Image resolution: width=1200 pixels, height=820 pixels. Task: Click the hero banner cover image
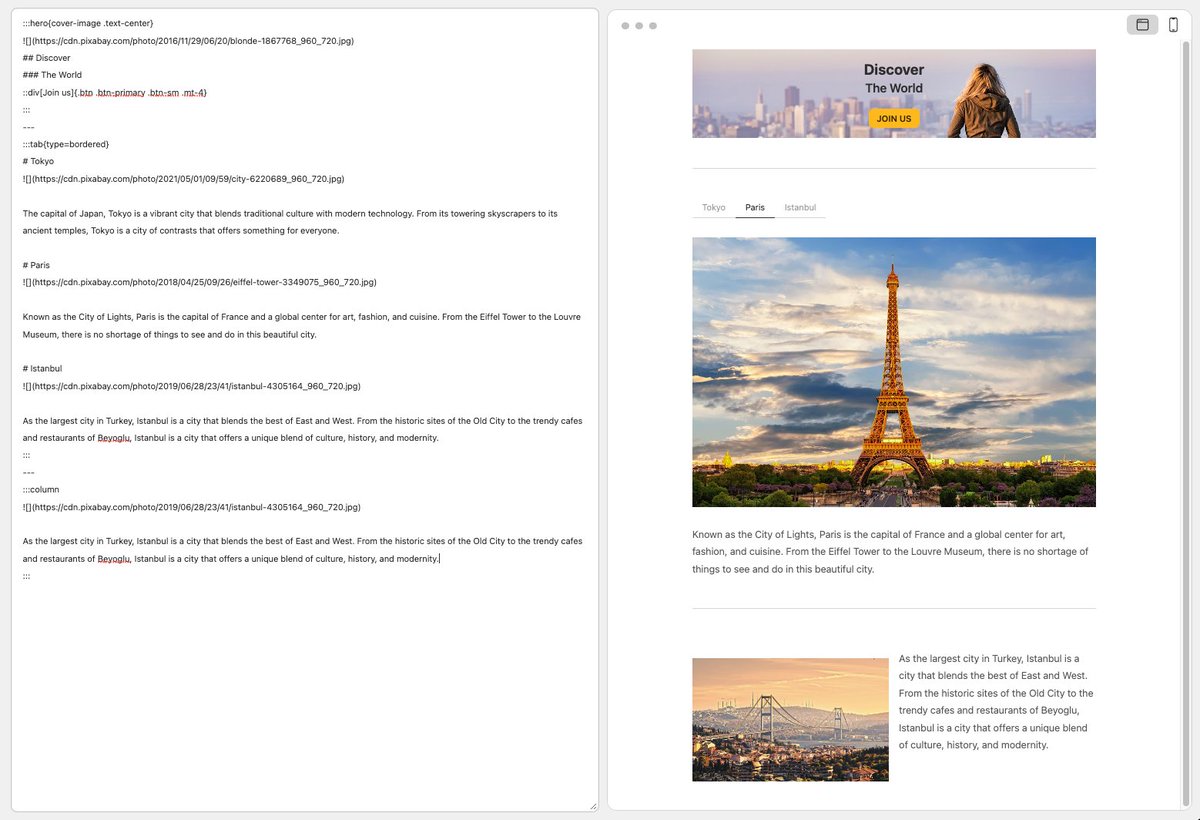pyautogui.click(x=894, y=93)
